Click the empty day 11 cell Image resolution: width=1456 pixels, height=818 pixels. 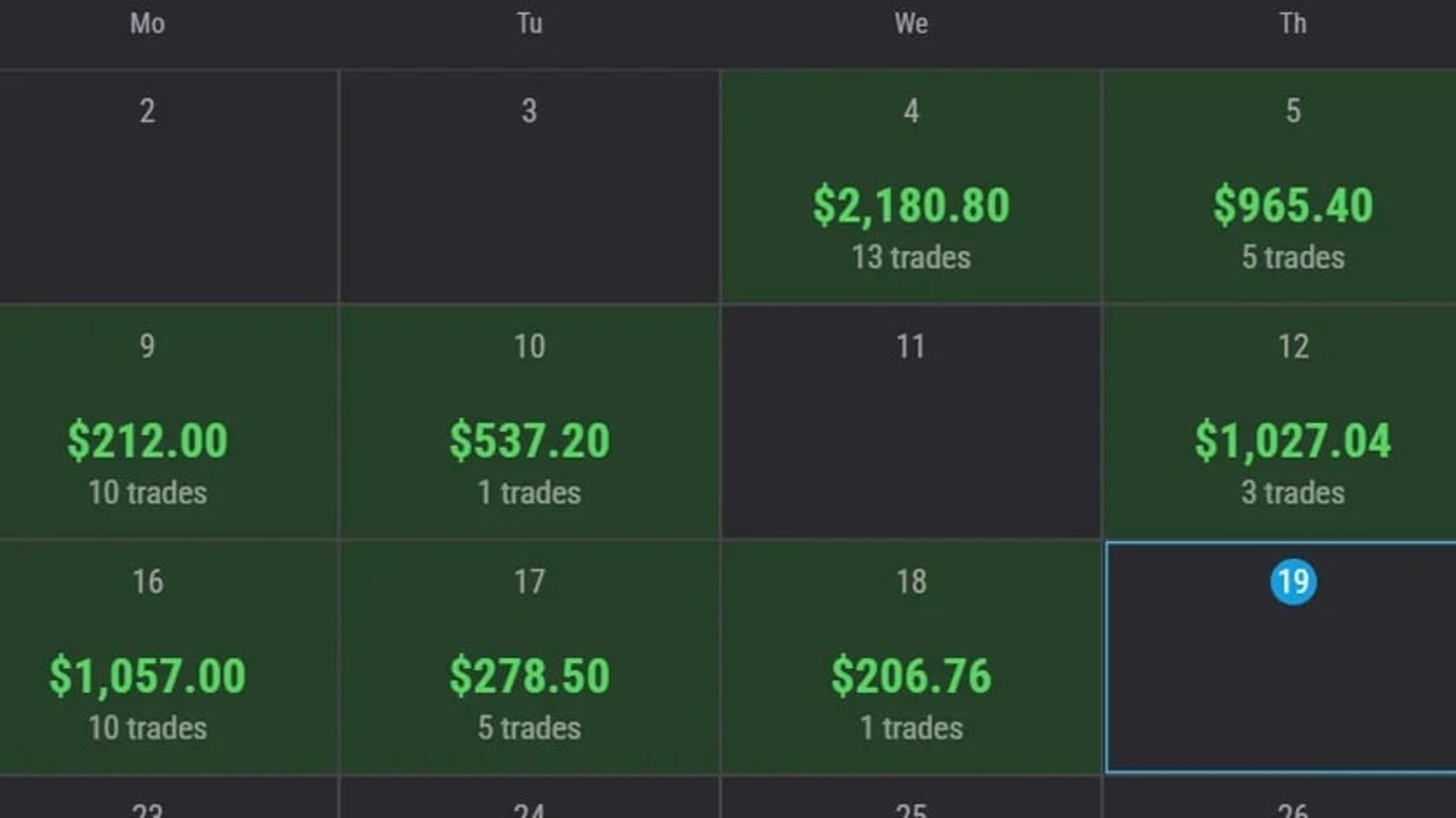911,422
